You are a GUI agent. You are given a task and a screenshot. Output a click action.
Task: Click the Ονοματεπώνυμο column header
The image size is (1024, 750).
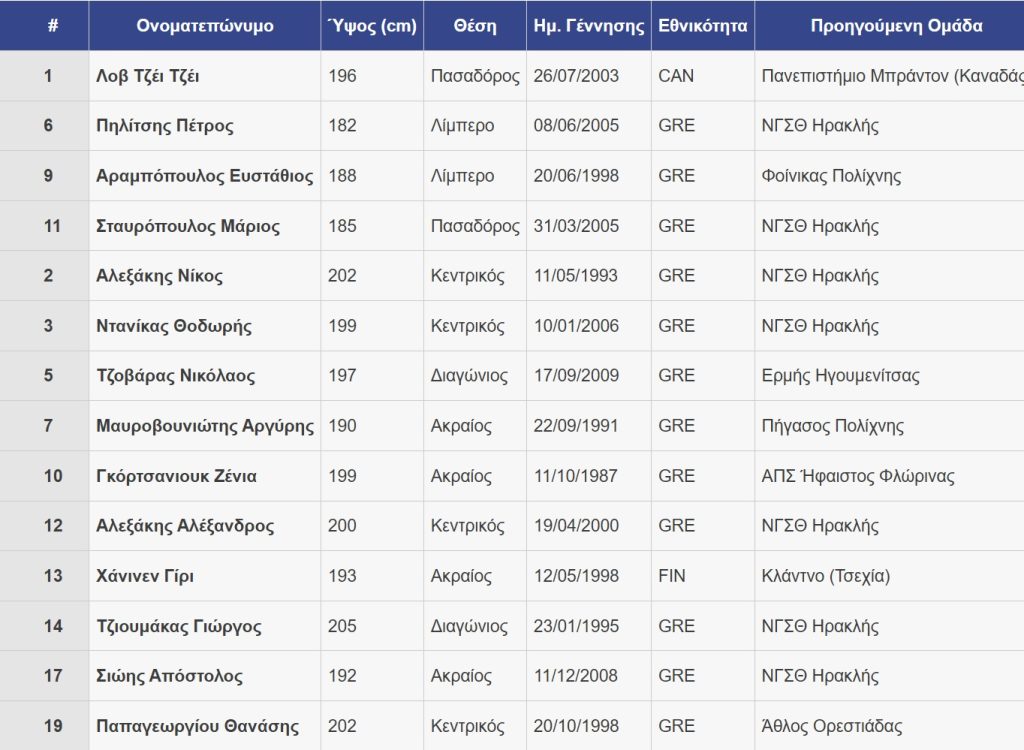tap(204, 26)
